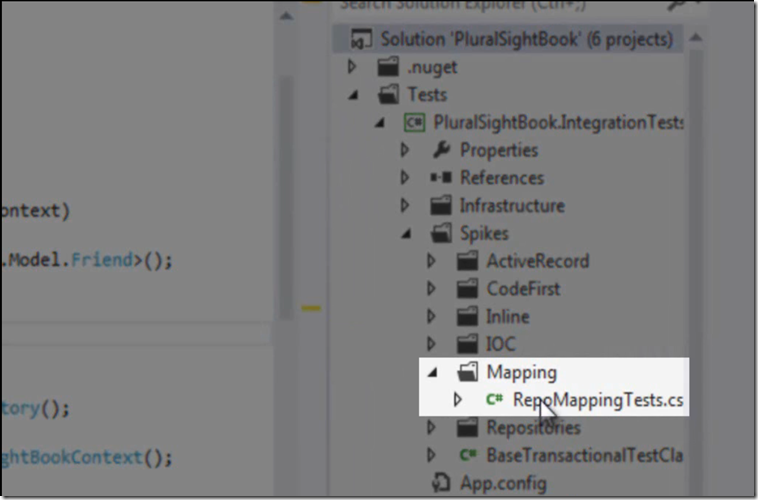The width and height of the screenshot is (758, 500).
Task: Open the App.config file name
Action: [503, 483]
